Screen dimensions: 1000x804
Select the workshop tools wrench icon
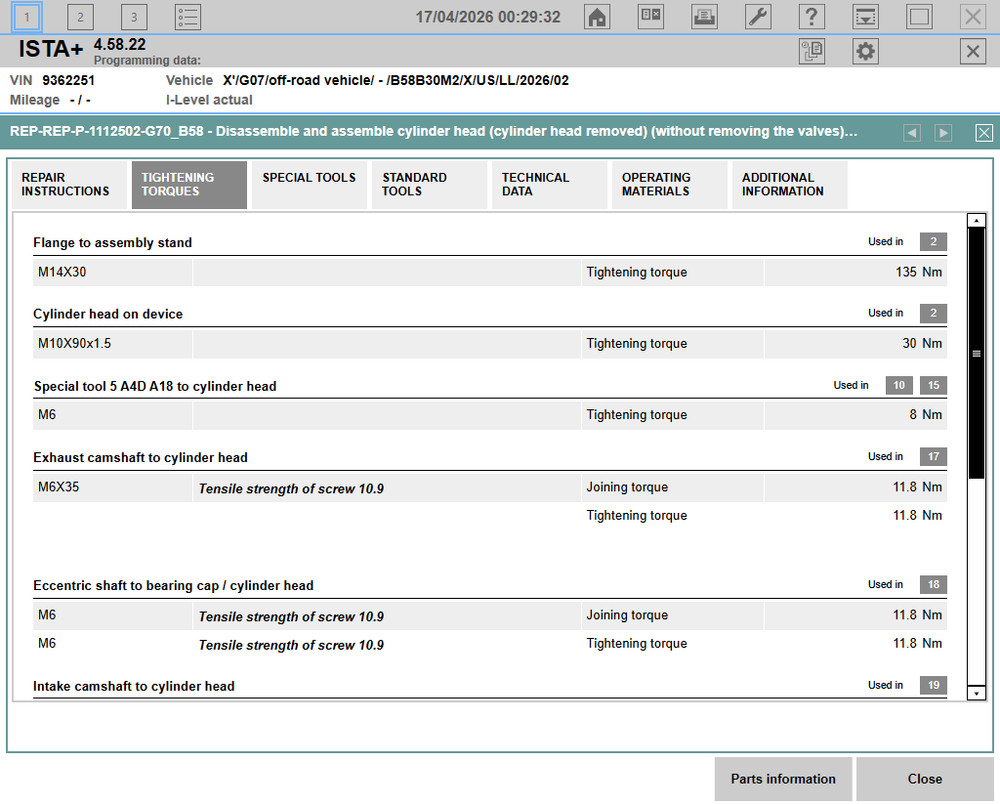coord(757,16)
